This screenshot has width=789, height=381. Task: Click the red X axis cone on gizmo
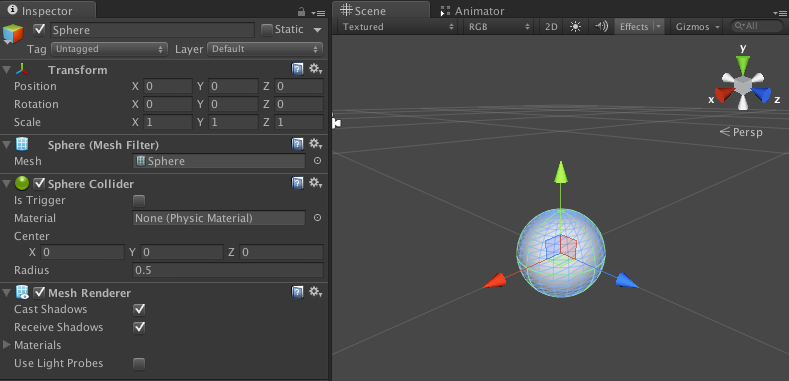tap(724, 95)
